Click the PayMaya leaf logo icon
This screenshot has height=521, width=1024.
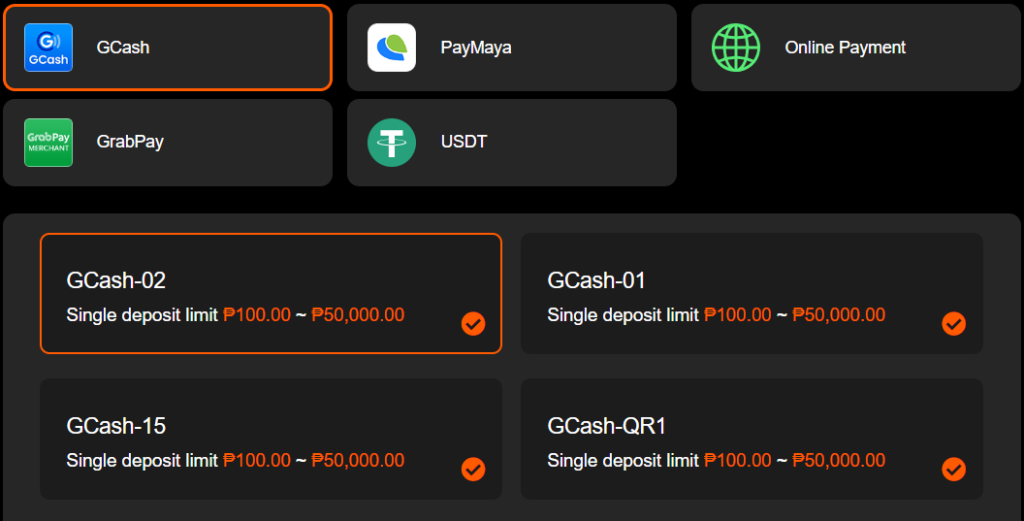(392, 48)
